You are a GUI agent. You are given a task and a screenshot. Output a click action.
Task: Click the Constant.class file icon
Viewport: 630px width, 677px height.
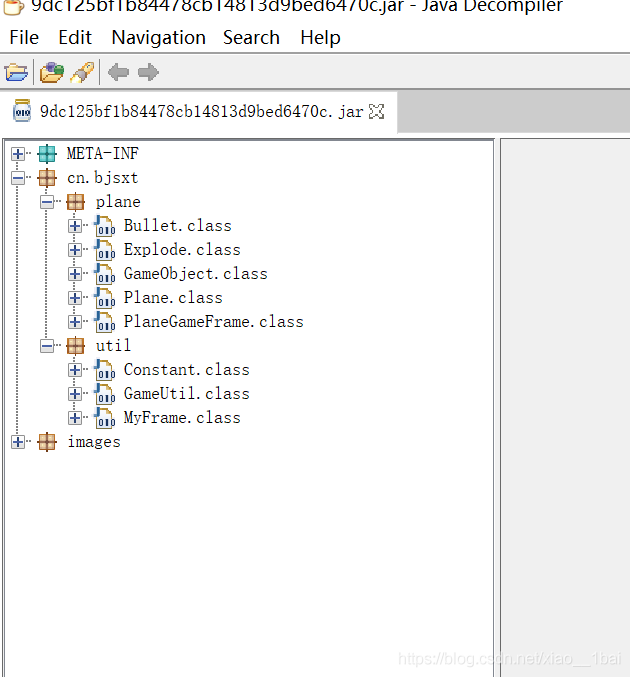coord(105,370)
